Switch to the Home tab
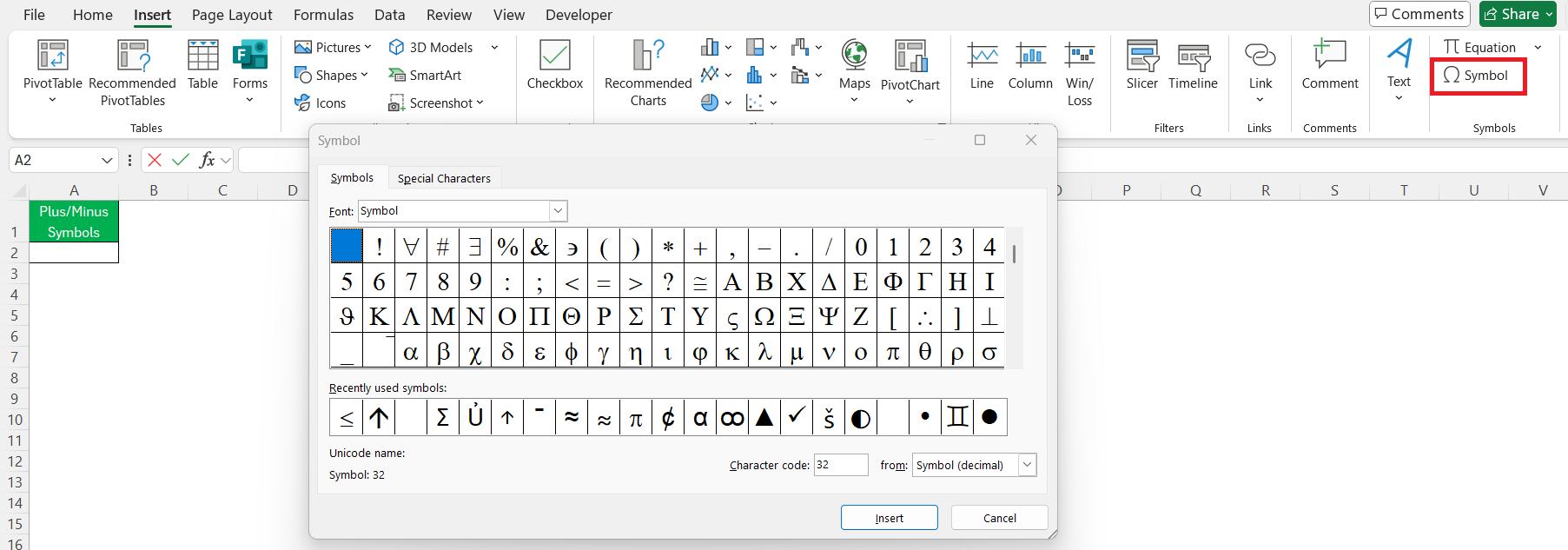 (x=93, y=15)
